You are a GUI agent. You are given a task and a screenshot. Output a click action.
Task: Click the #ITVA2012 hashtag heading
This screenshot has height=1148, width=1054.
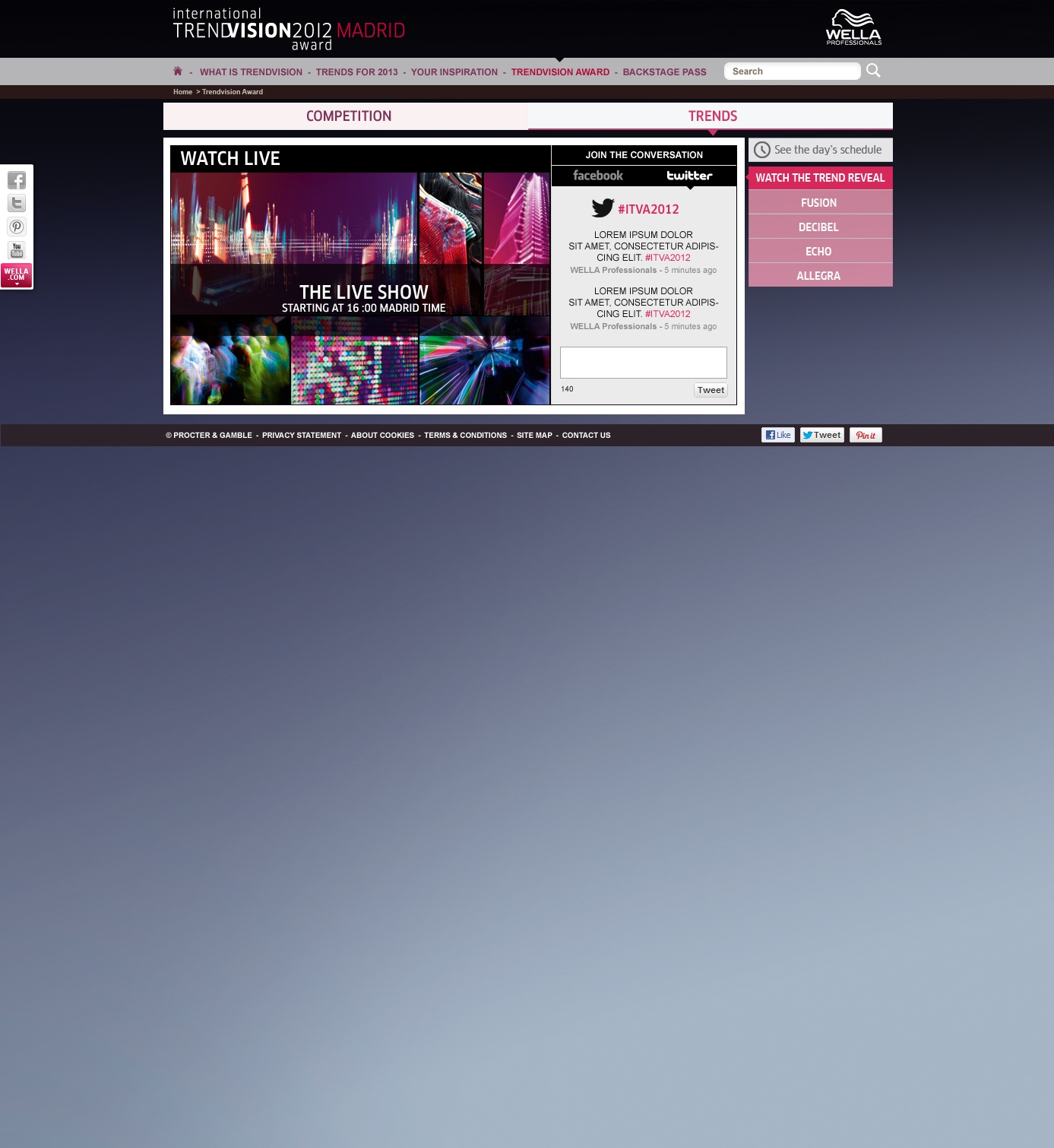[x=648, y=209]
